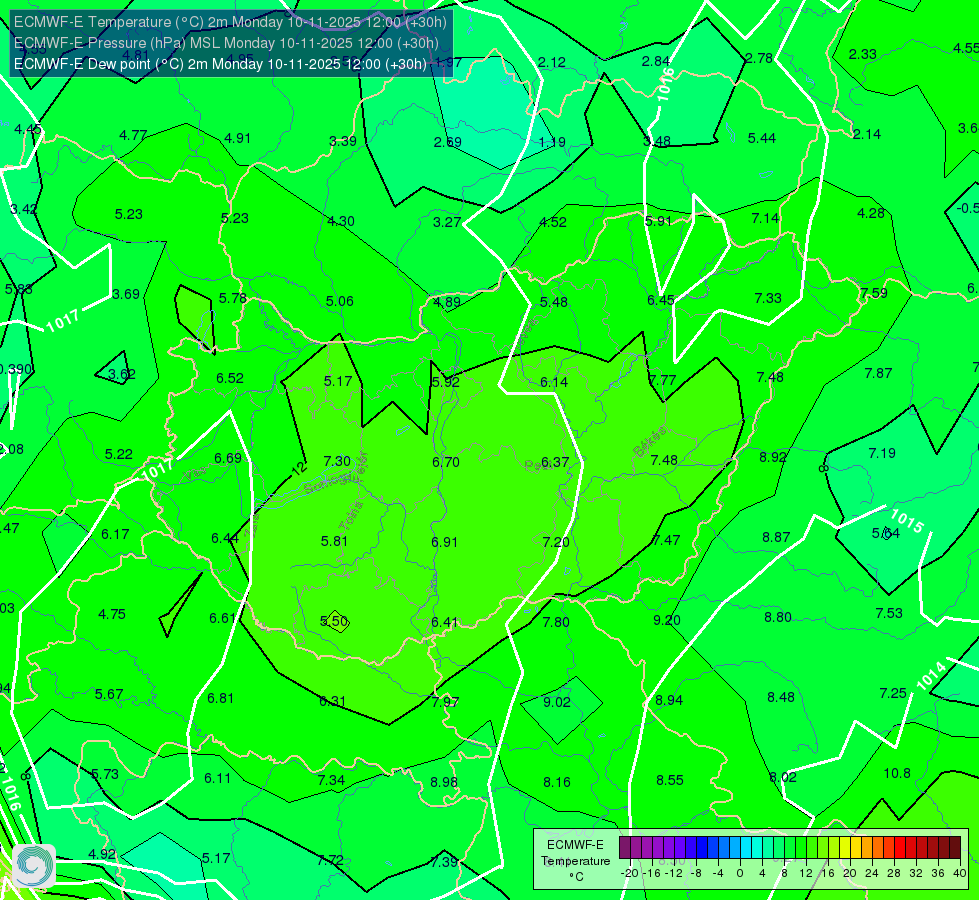Click the 6.37 temperature value
The height and width of the screenshot is (900, 979).
555,462
